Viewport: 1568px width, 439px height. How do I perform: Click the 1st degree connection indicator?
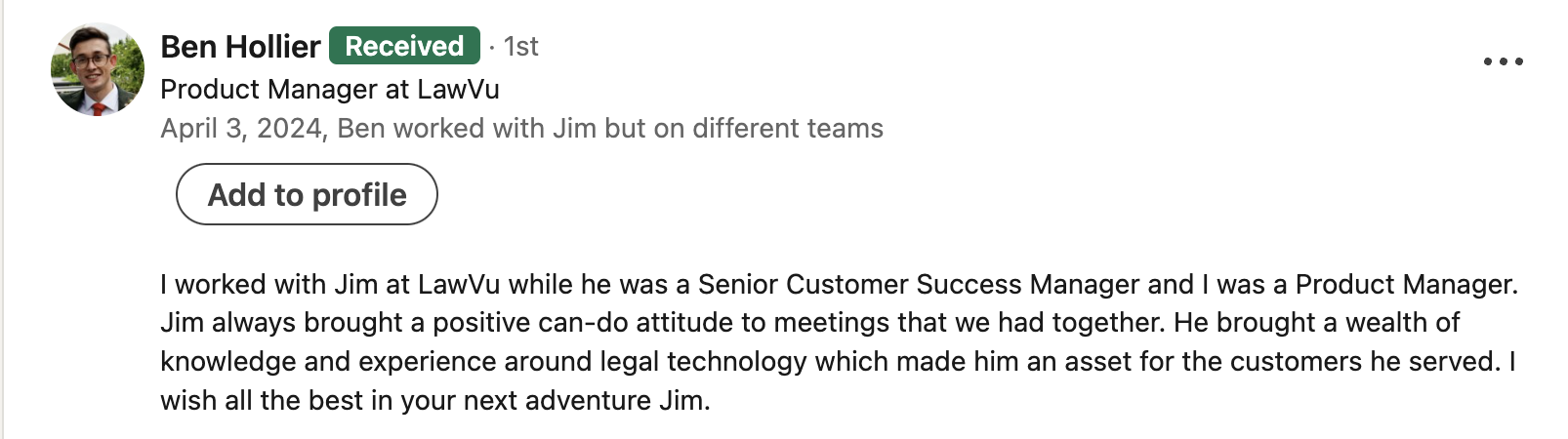coord(520,47)
